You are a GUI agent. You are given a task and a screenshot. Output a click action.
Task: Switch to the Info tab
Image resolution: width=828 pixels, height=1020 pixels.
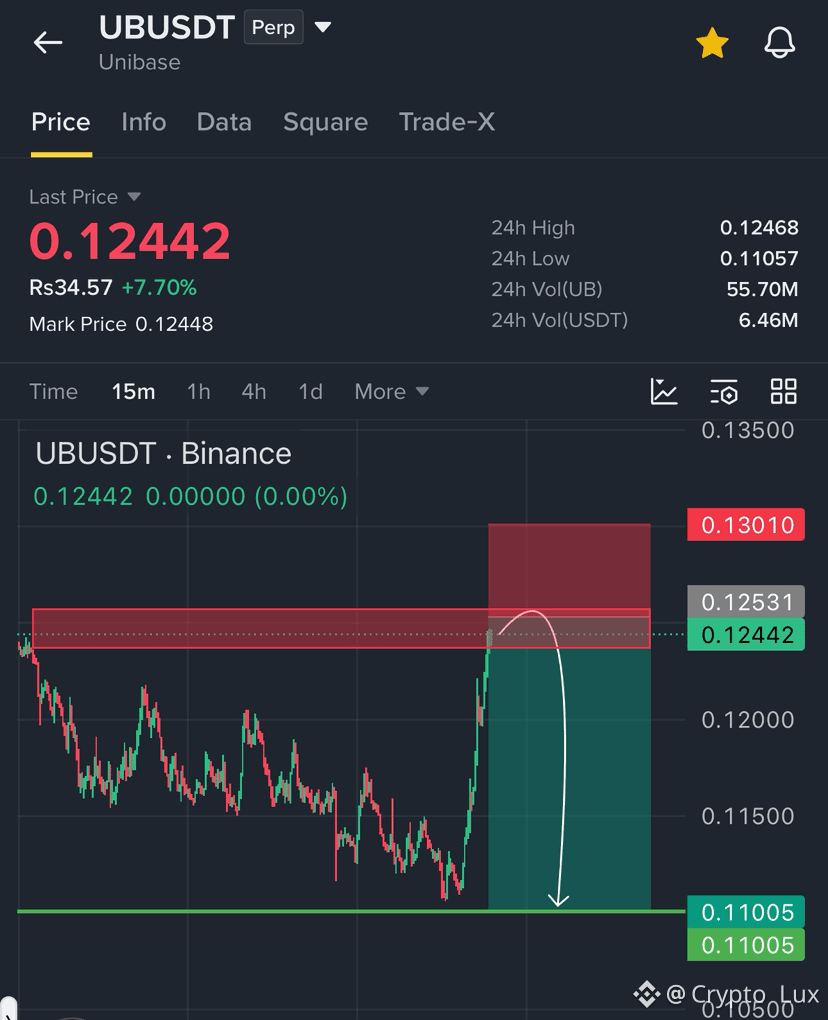point(144,122)
